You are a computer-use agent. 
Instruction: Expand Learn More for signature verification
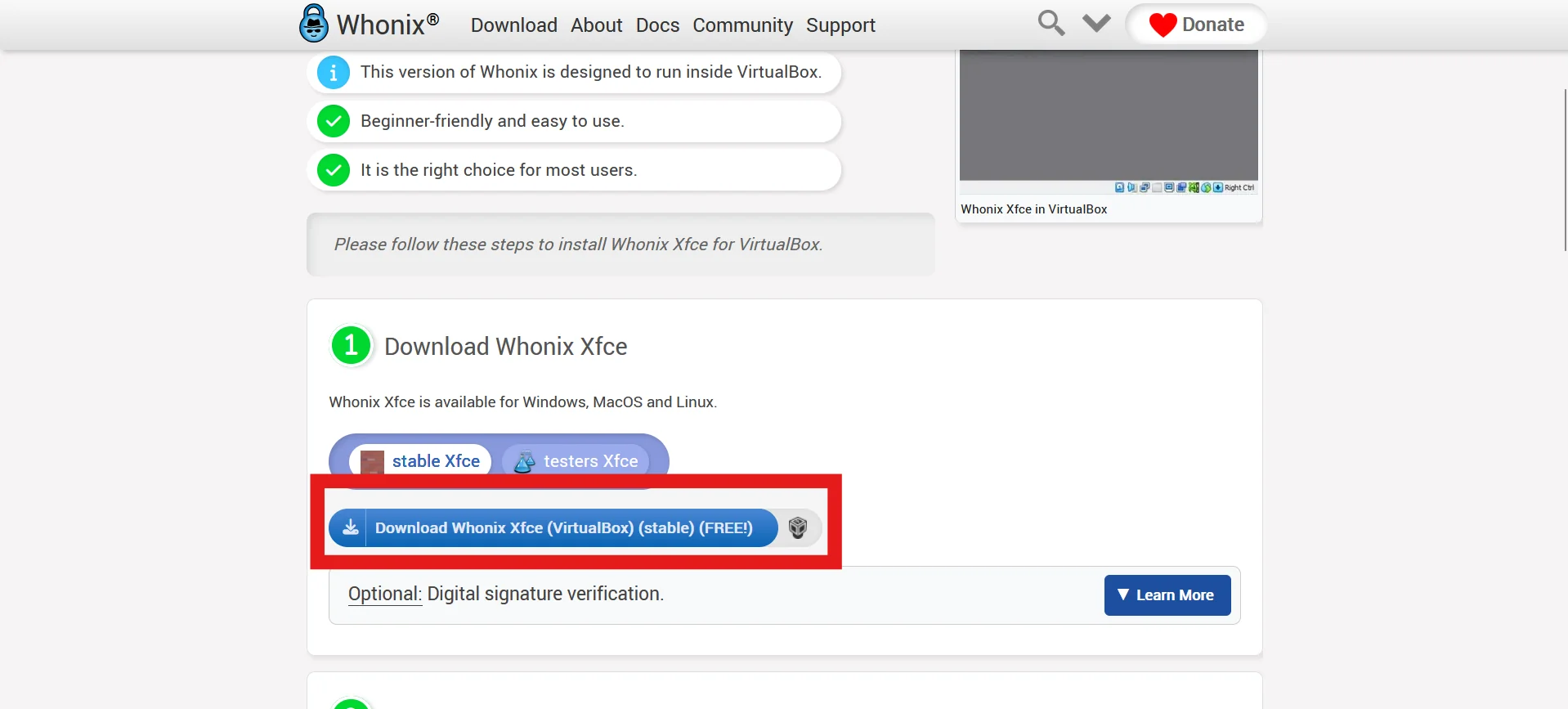(1167, 595)
